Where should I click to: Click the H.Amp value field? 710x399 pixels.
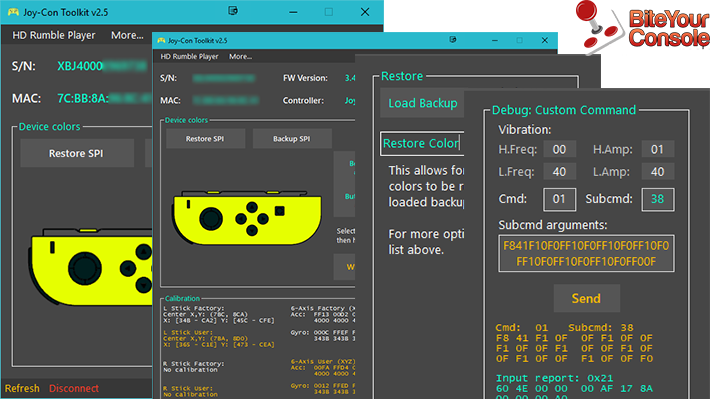pos(657,149)
